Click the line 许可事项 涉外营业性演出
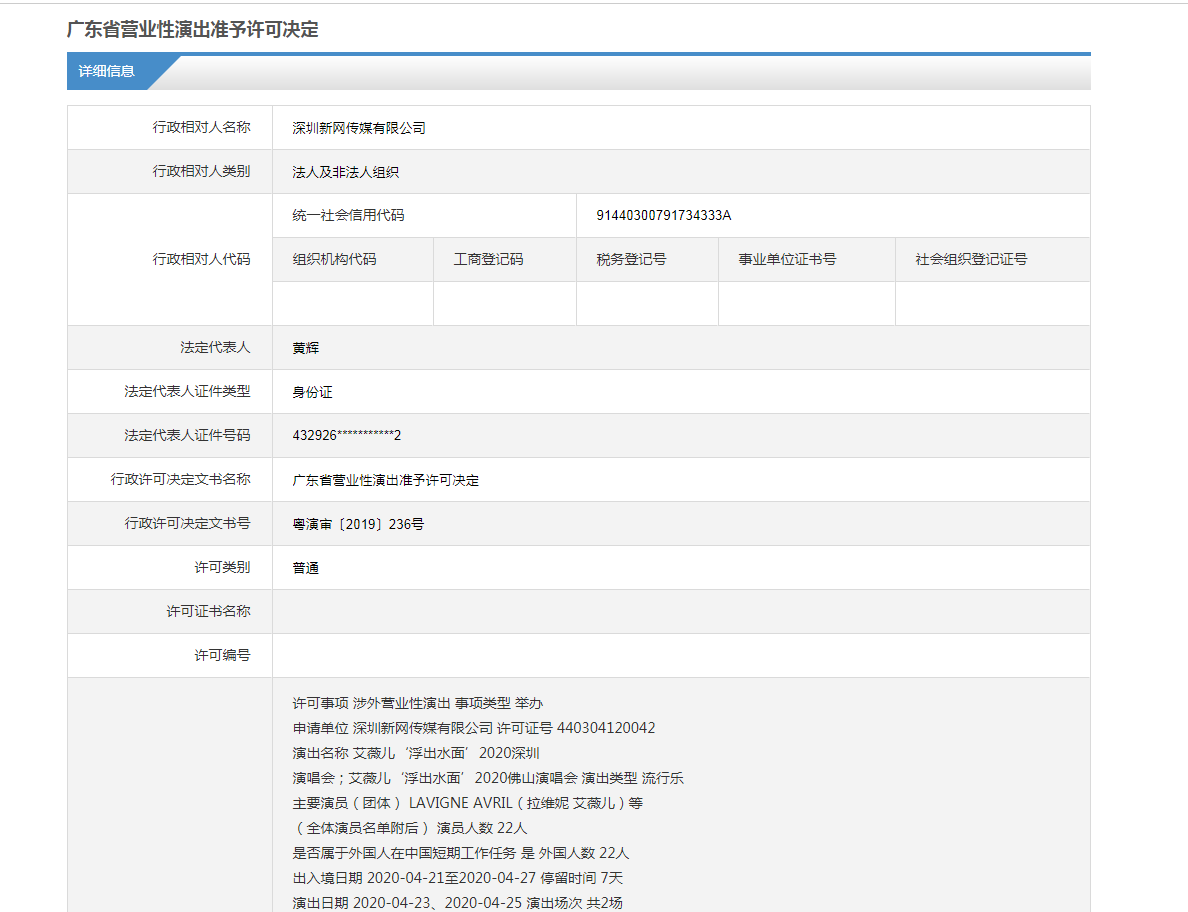The height and width of the screenshot is (912, 1188). [417, 704]
